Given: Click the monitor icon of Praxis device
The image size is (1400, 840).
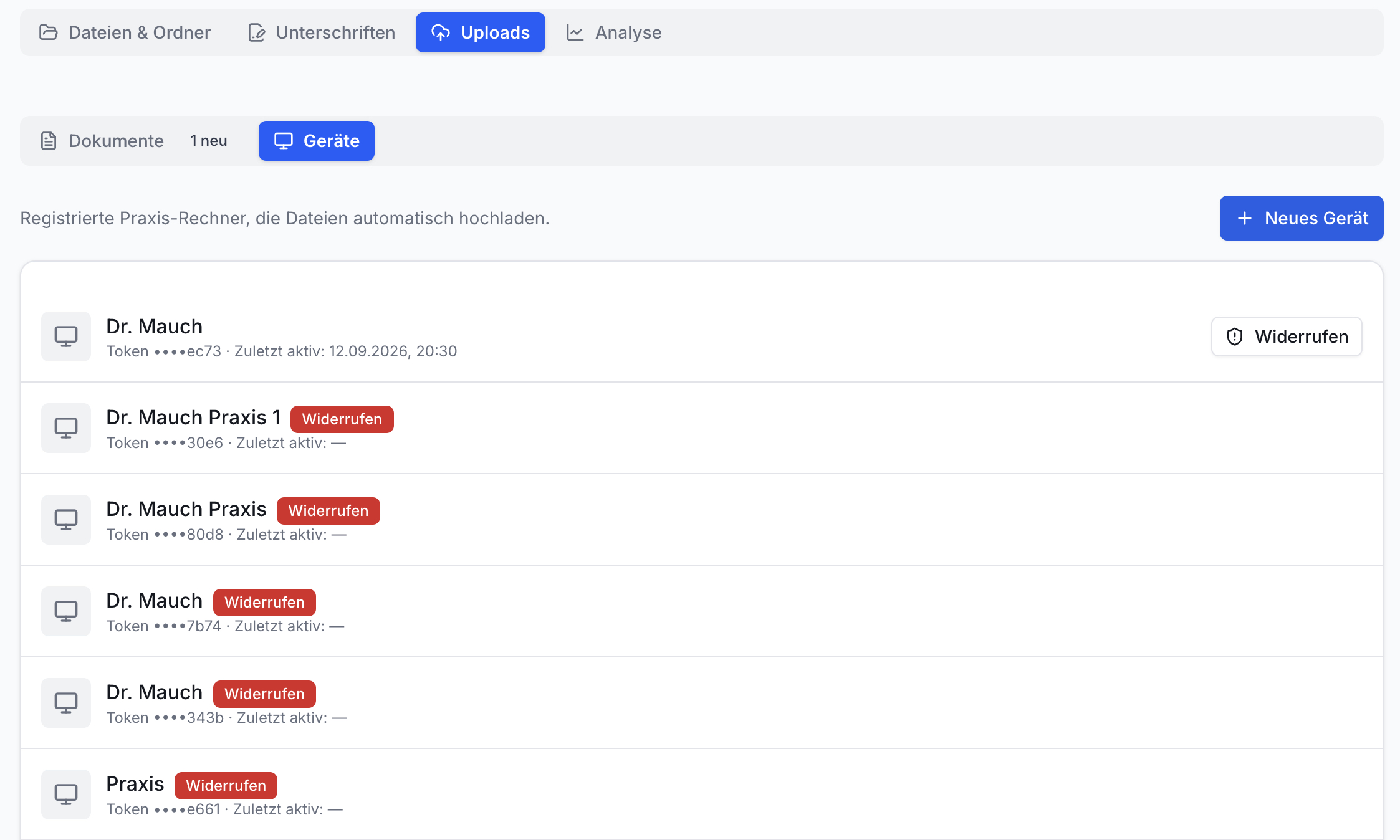Looking at the screenshot, I should (66, 795).
